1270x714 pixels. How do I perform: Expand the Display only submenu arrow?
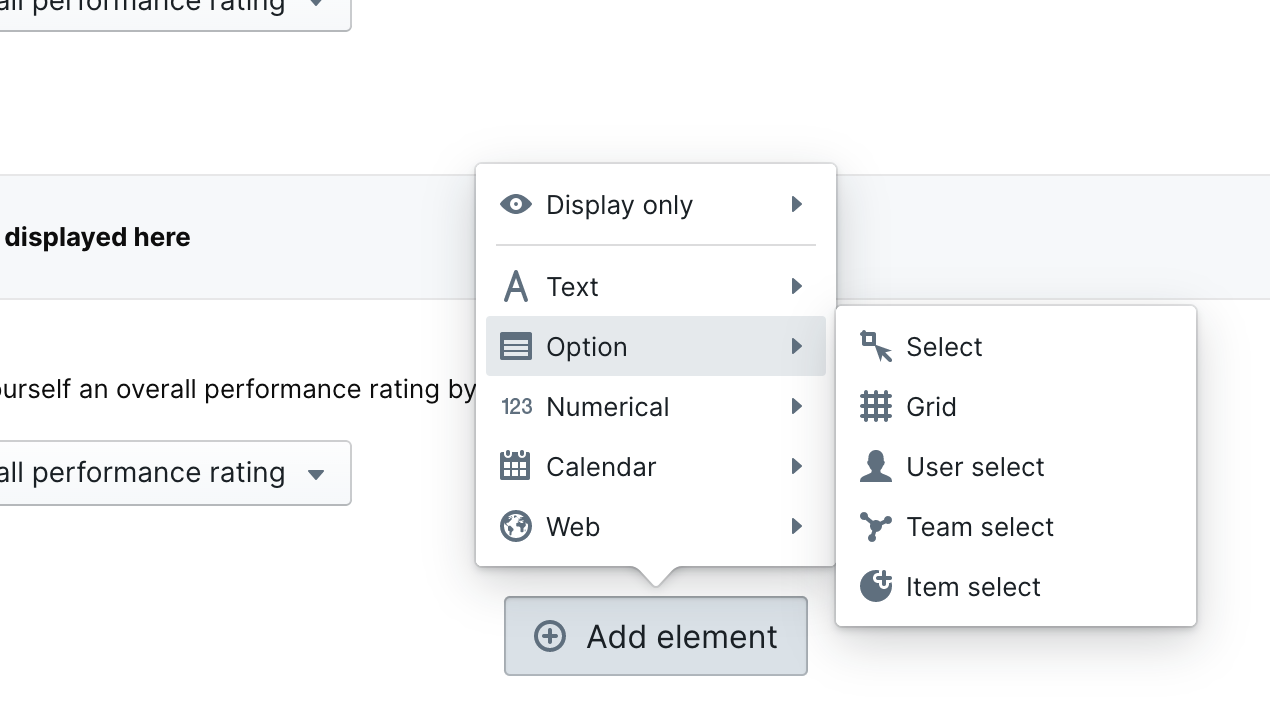pyautogui.click(x=797, y=205)
